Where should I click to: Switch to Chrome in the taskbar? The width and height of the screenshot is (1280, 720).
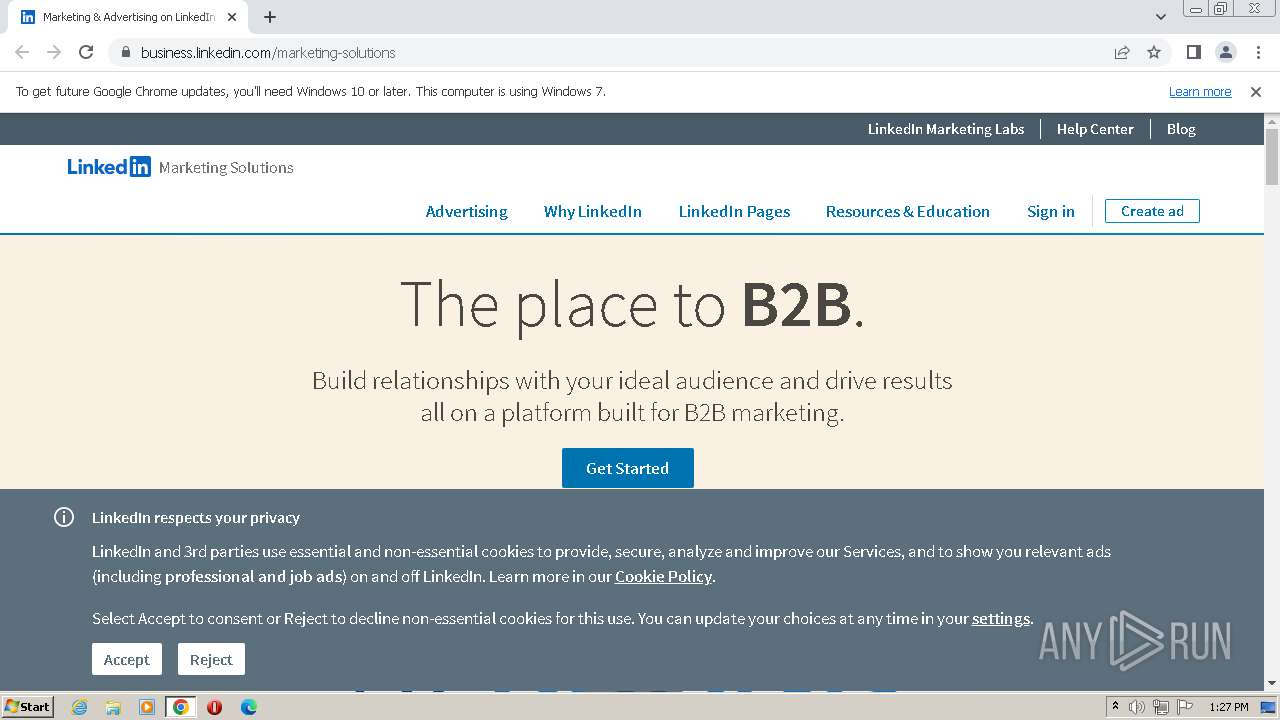(181, 707)
